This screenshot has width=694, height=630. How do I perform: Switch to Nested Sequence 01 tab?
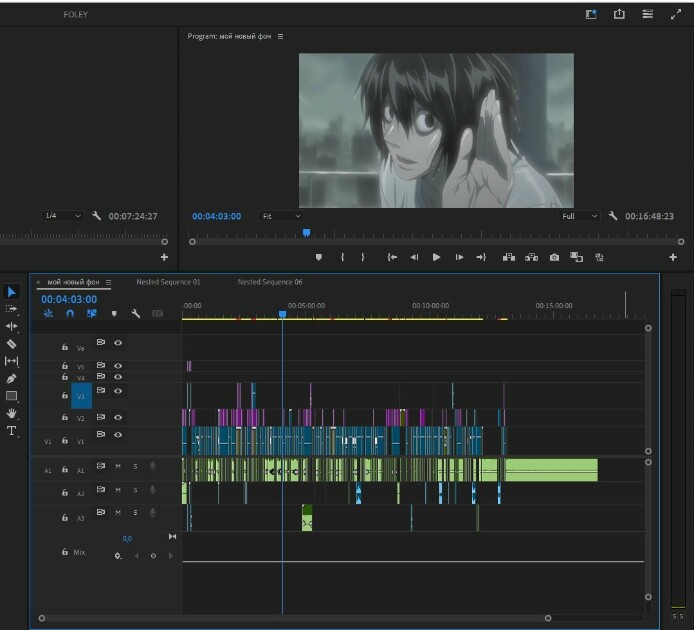coord(168,282)
